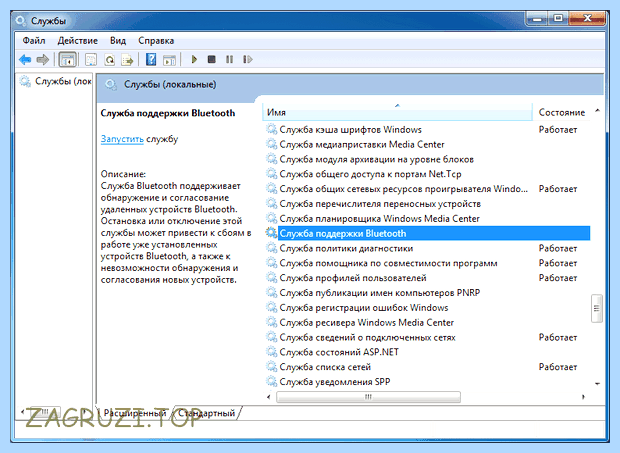Click the Back arrow toolbar icon
The height and width of the screenshot is (453, 620).
coord(25,60)
